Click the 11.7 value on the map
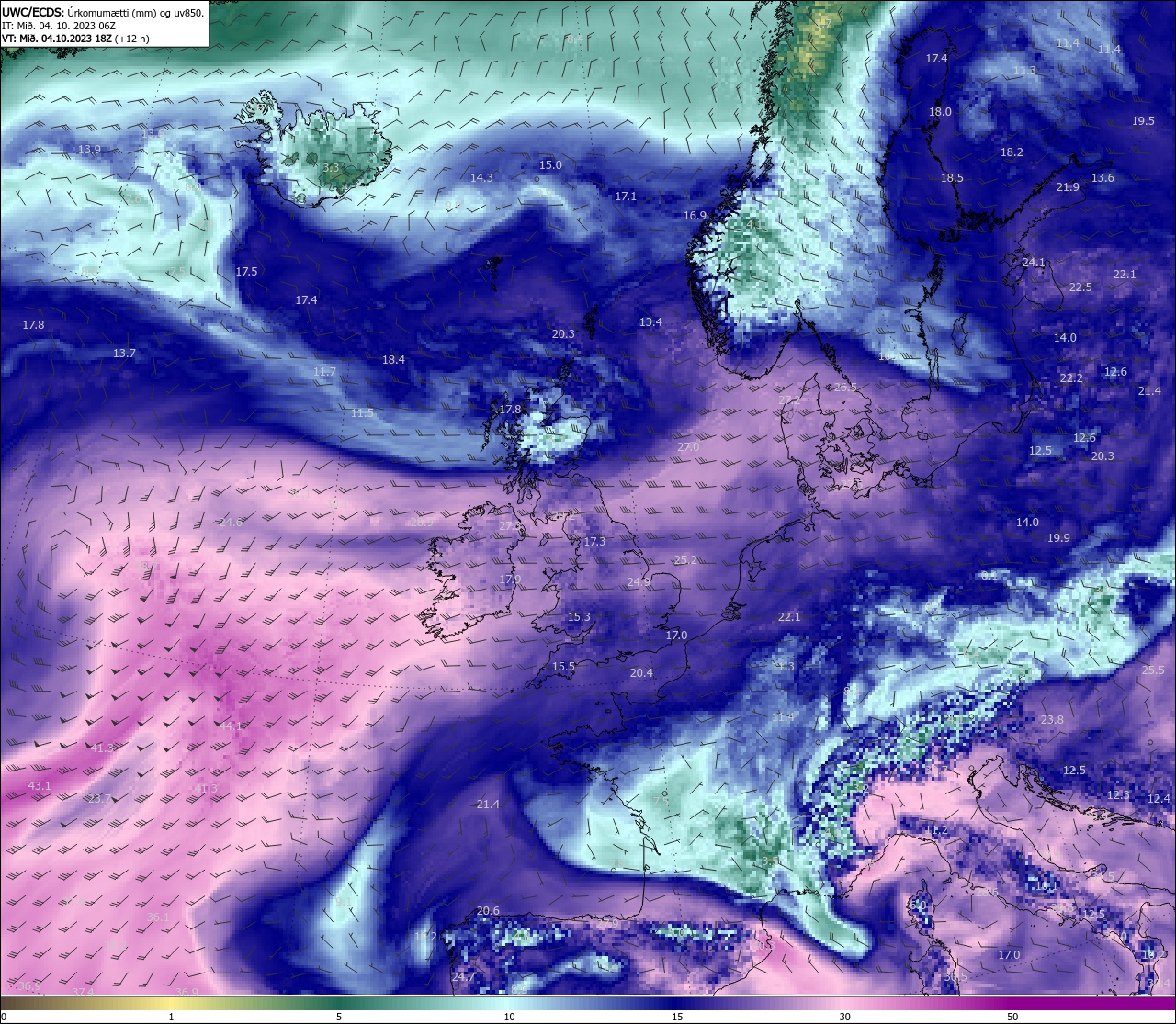Image resolution: width=1176 pixels, height=1024 pixels. (x=324, y=372)
